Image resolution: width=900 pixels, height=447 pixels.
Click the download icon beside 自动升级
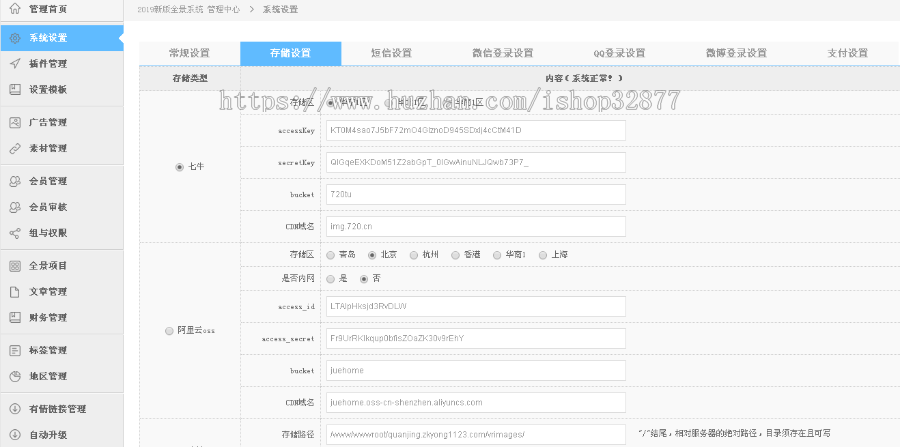pos(15,435)
